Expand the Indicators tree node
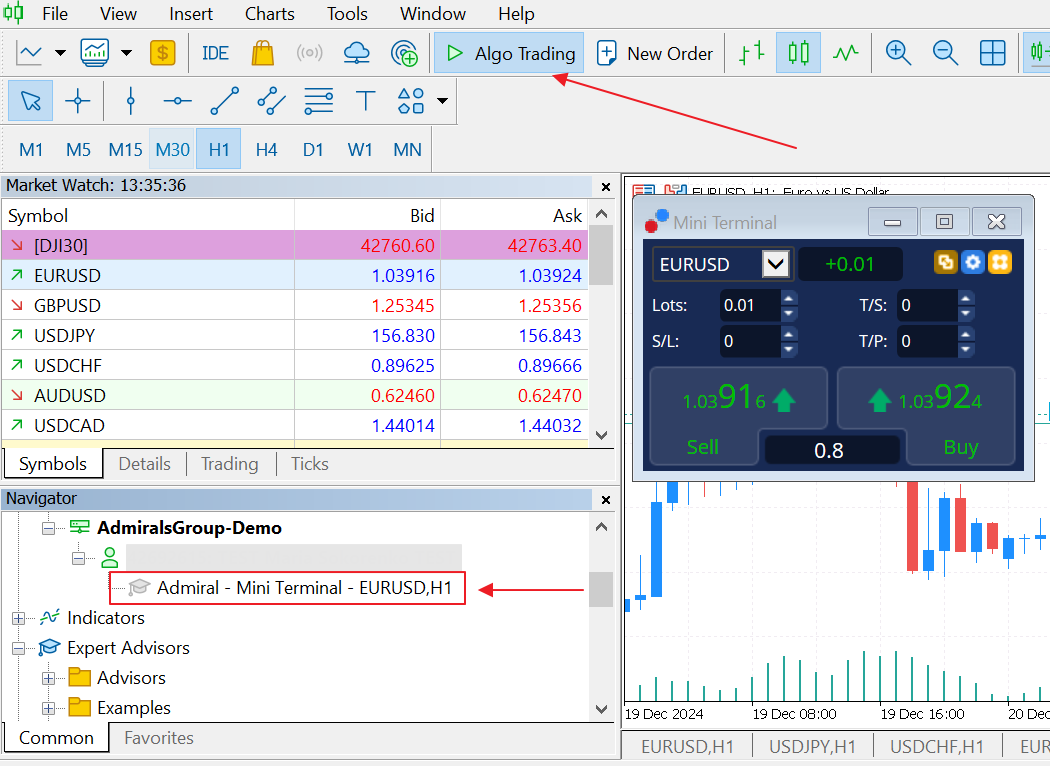Image resolution: width=1050 pixels, height=766 pixels. point(18,619)
